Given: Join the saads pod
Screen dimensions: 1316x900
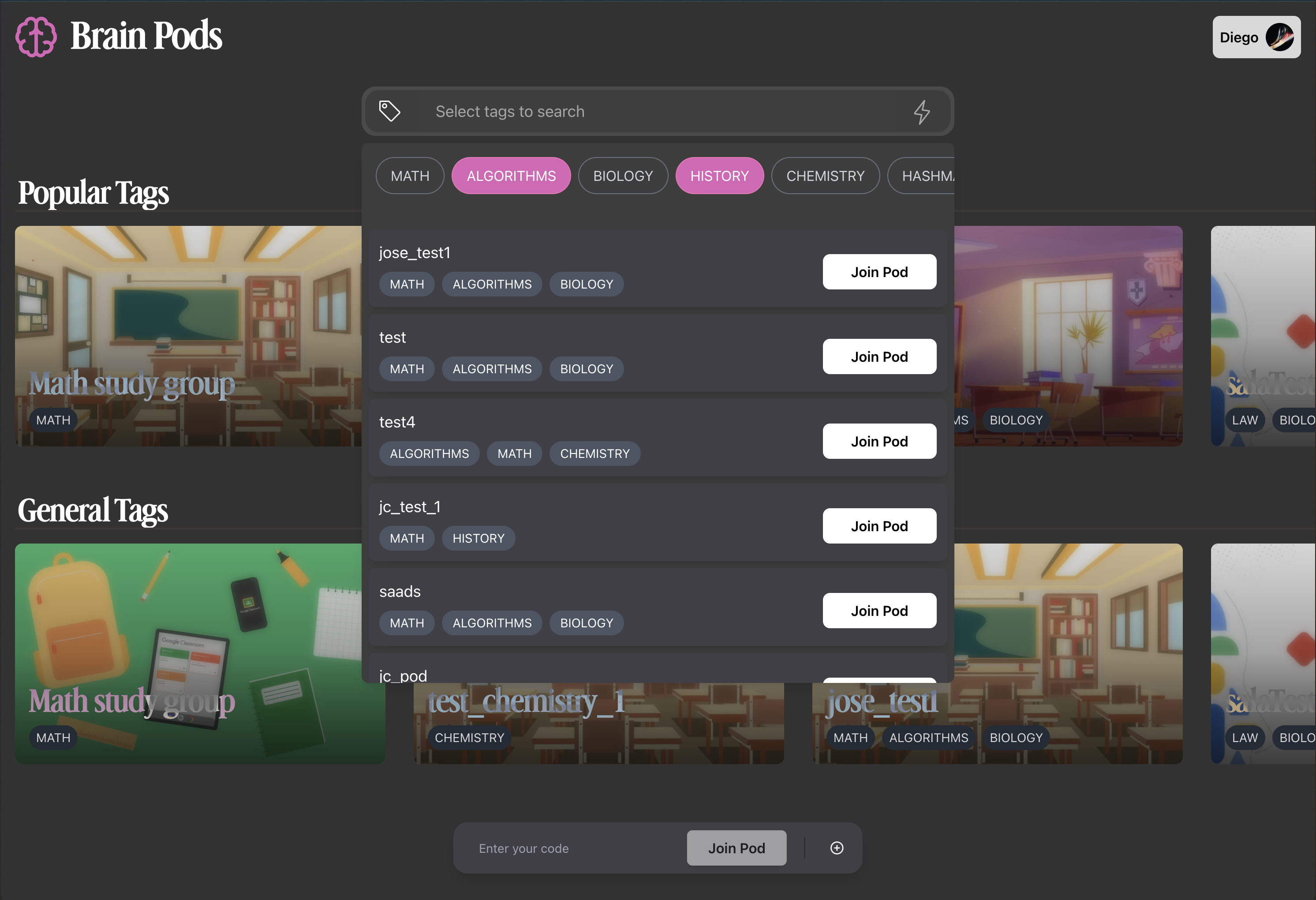Looking at the screenshot, I should pos(879,611).
